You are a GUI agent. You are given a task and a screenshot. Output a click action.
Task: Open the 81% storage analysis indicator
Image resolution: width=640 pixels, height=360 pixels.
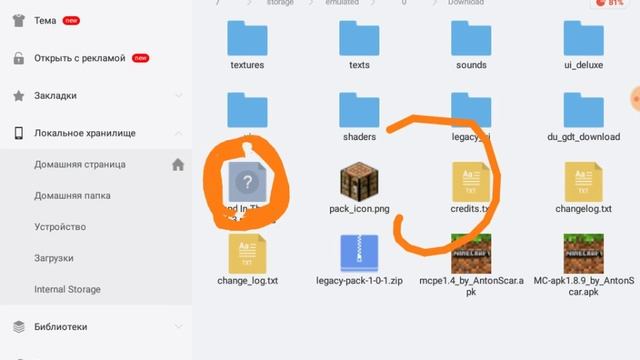(610, 3)
